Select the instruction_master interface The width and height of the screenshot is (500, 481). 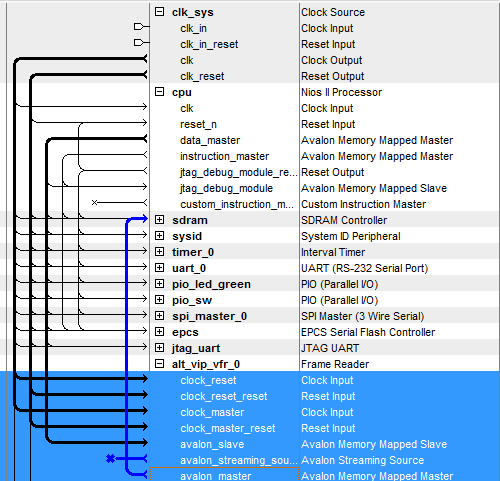[224, 156]
